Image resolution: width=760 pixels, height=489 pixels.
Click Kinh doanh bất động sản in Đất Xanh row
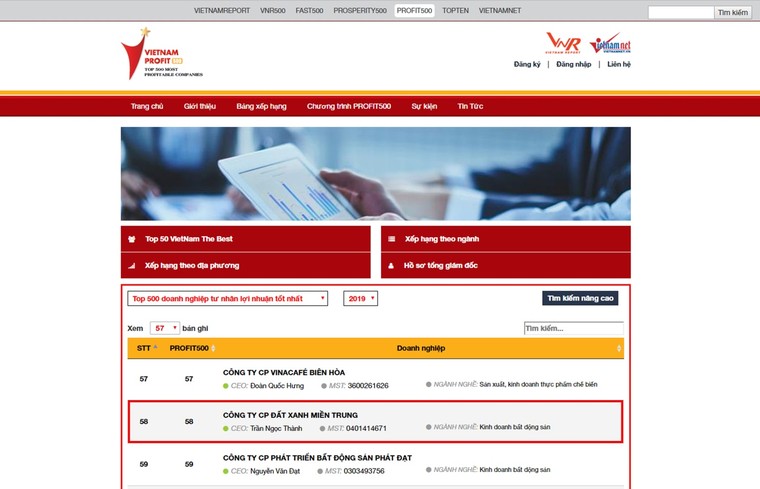515,427
